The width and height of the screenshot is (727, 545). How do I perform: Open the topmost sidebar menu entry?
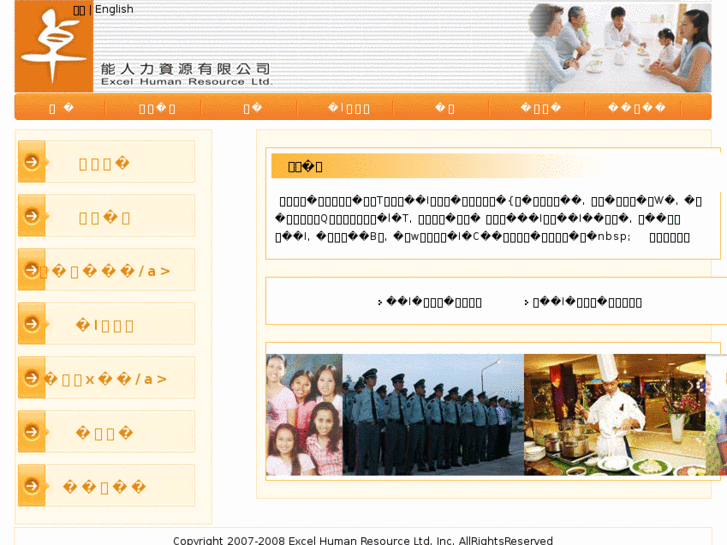click(104, 164)
